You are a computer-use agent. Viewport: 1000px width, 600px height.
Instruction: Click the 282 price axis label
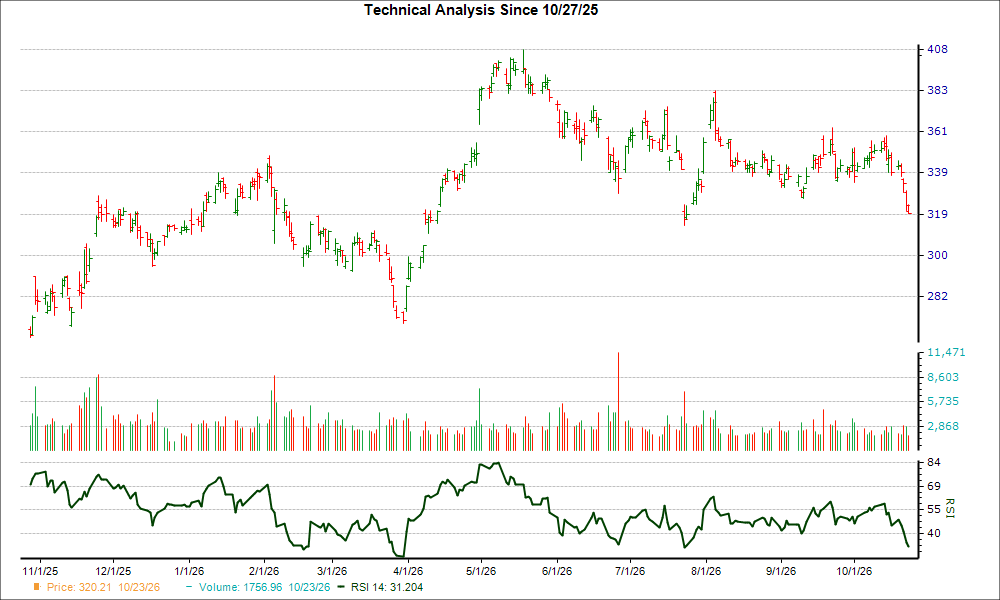[x=937, y=296]
